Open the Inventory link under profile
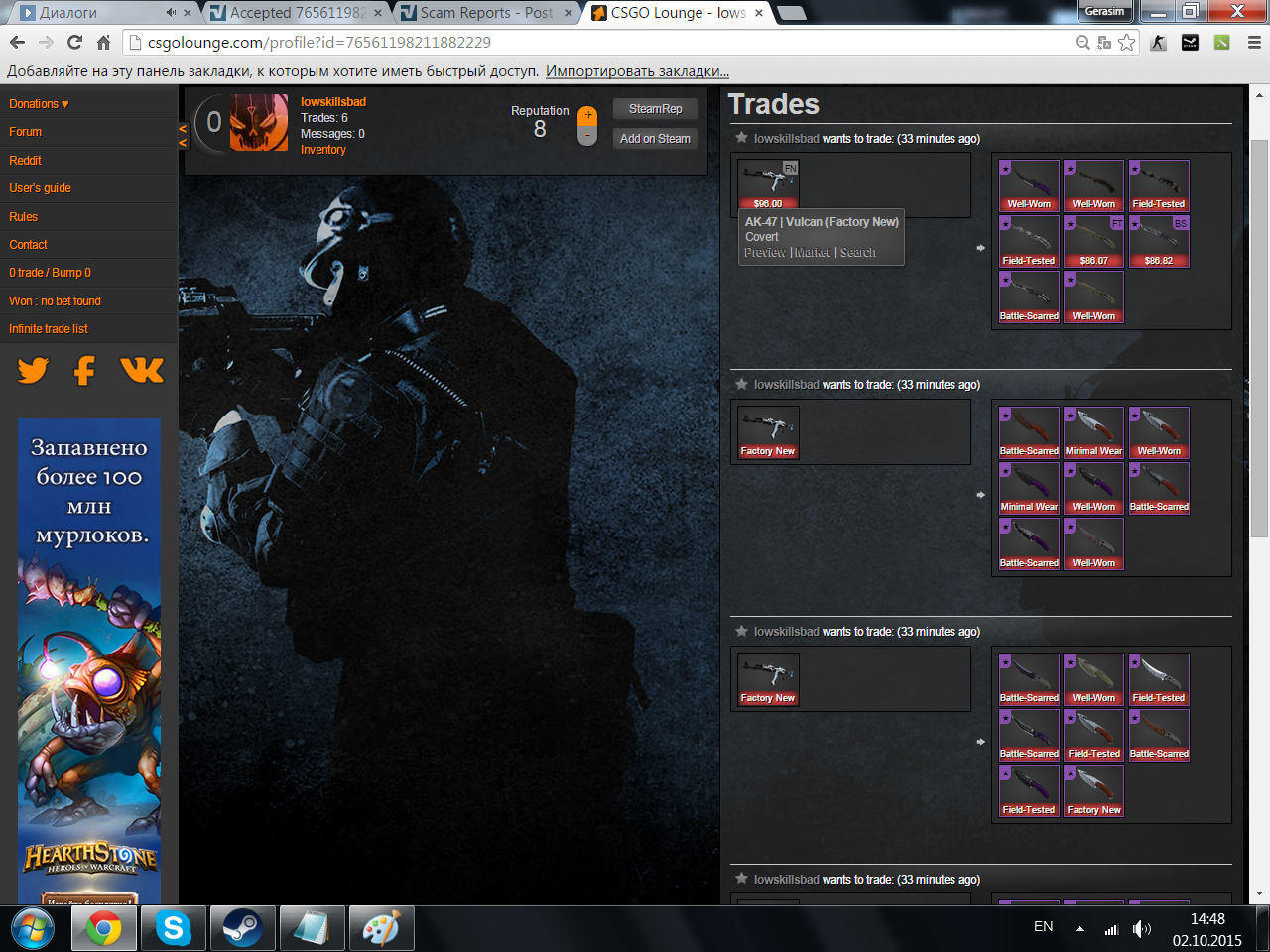 click(x=323, y=150)
